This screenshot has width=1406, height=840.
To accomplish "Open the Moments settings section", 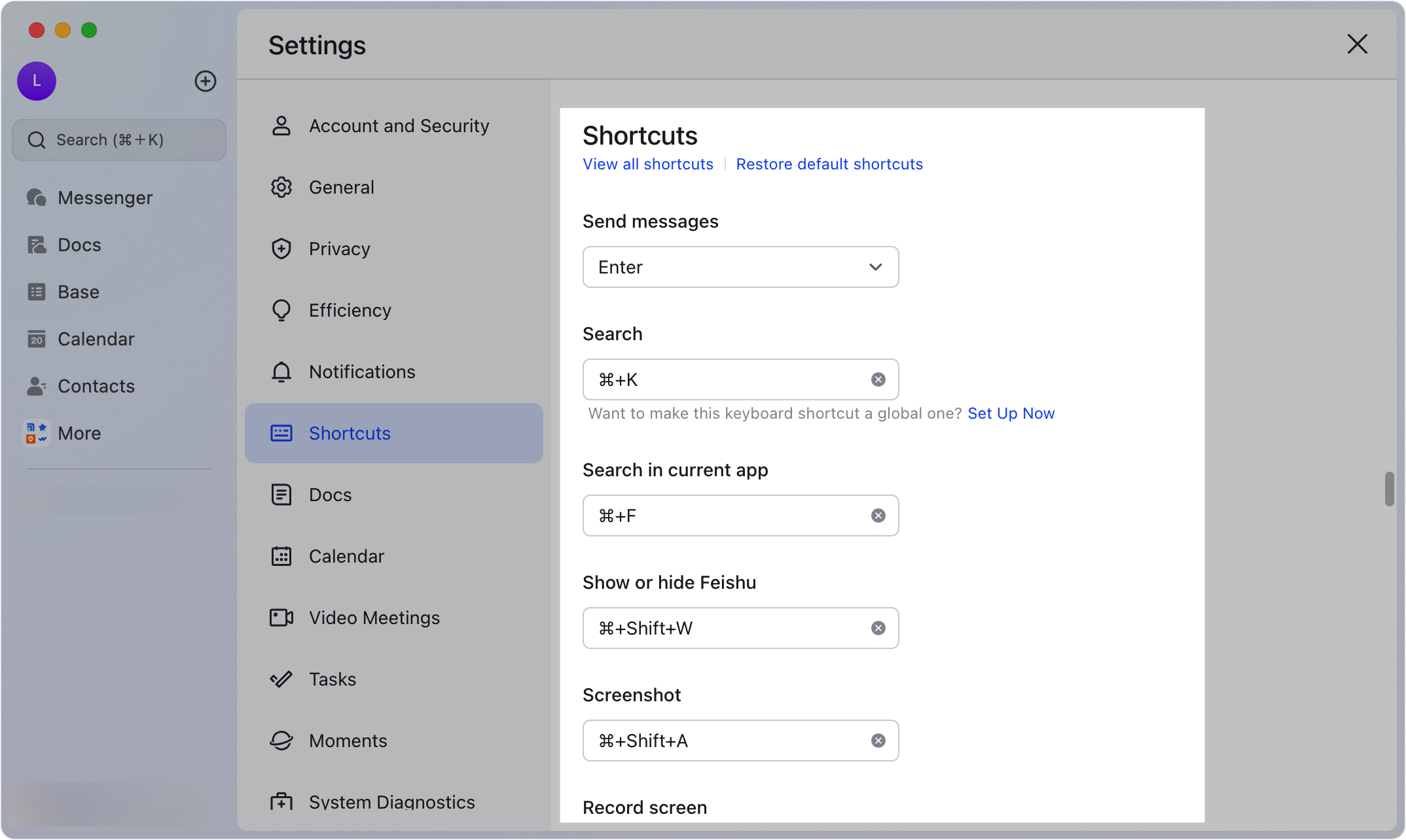I will 348,741.
